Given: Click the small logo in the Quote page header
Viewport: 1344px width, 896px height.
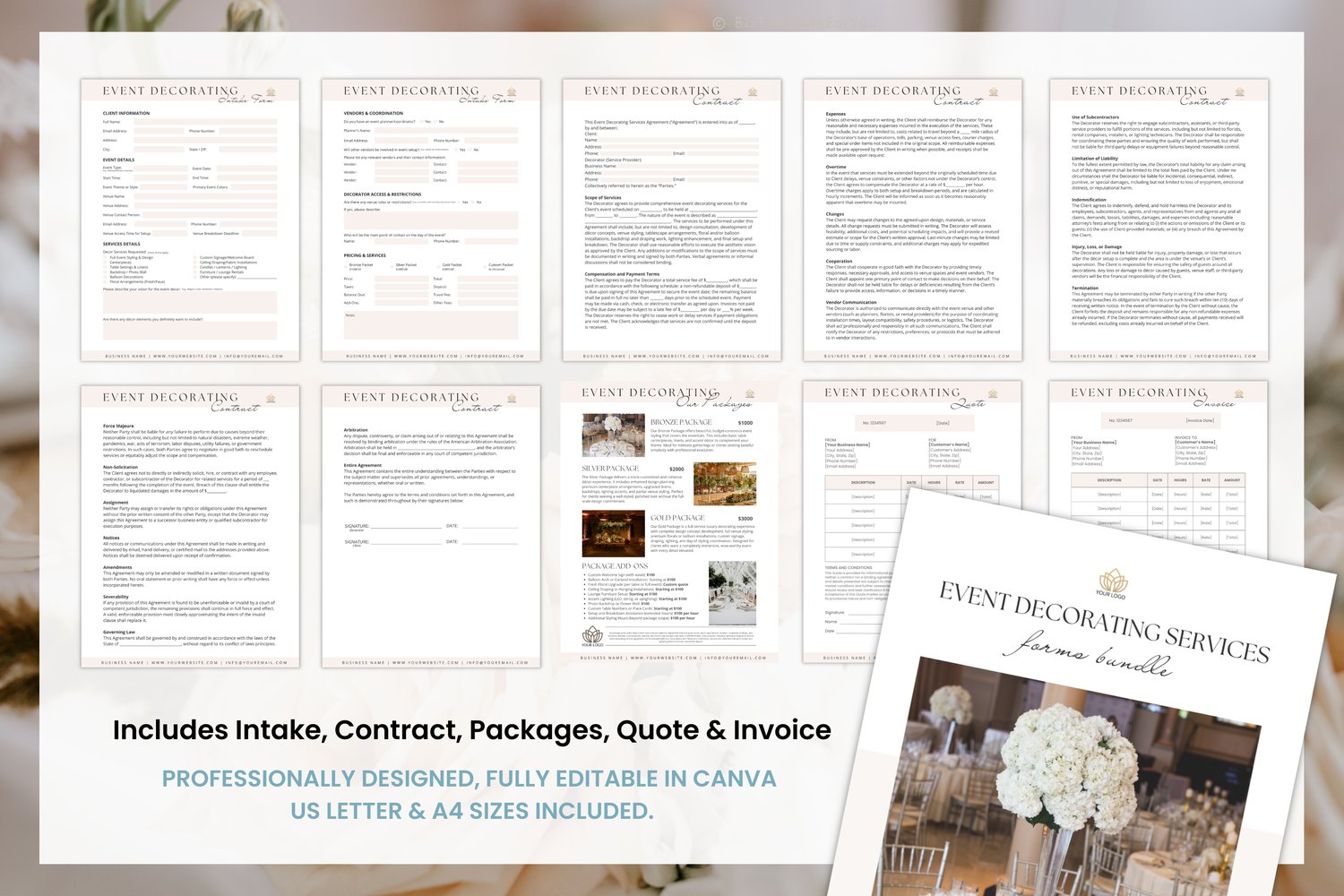Looking at the screenshot, I should [x=992, y=393].
